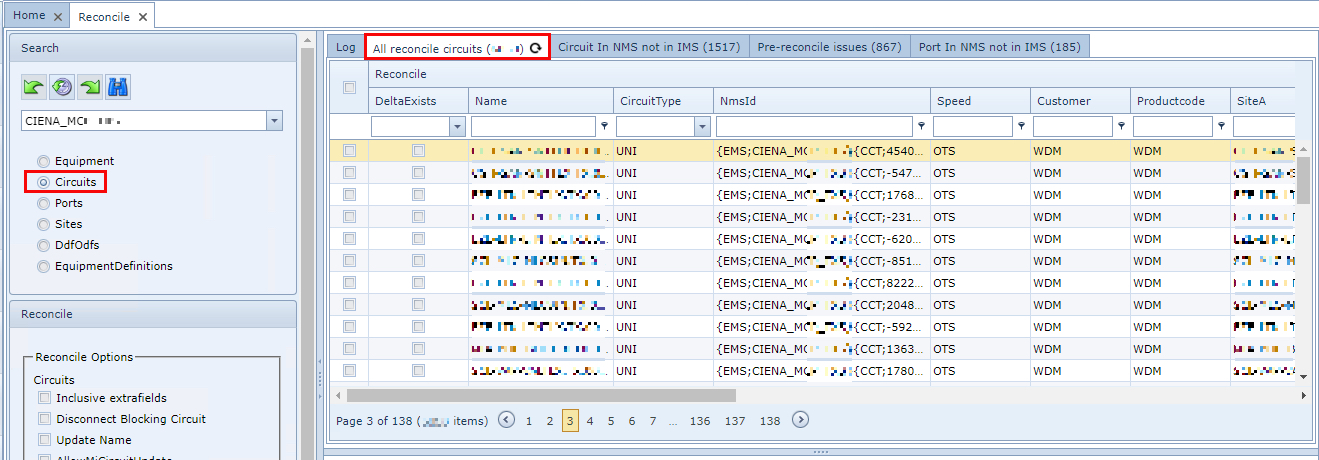Switch to Pre-reconcile issues tab
1319x460 pixels.
pos(829,47)
